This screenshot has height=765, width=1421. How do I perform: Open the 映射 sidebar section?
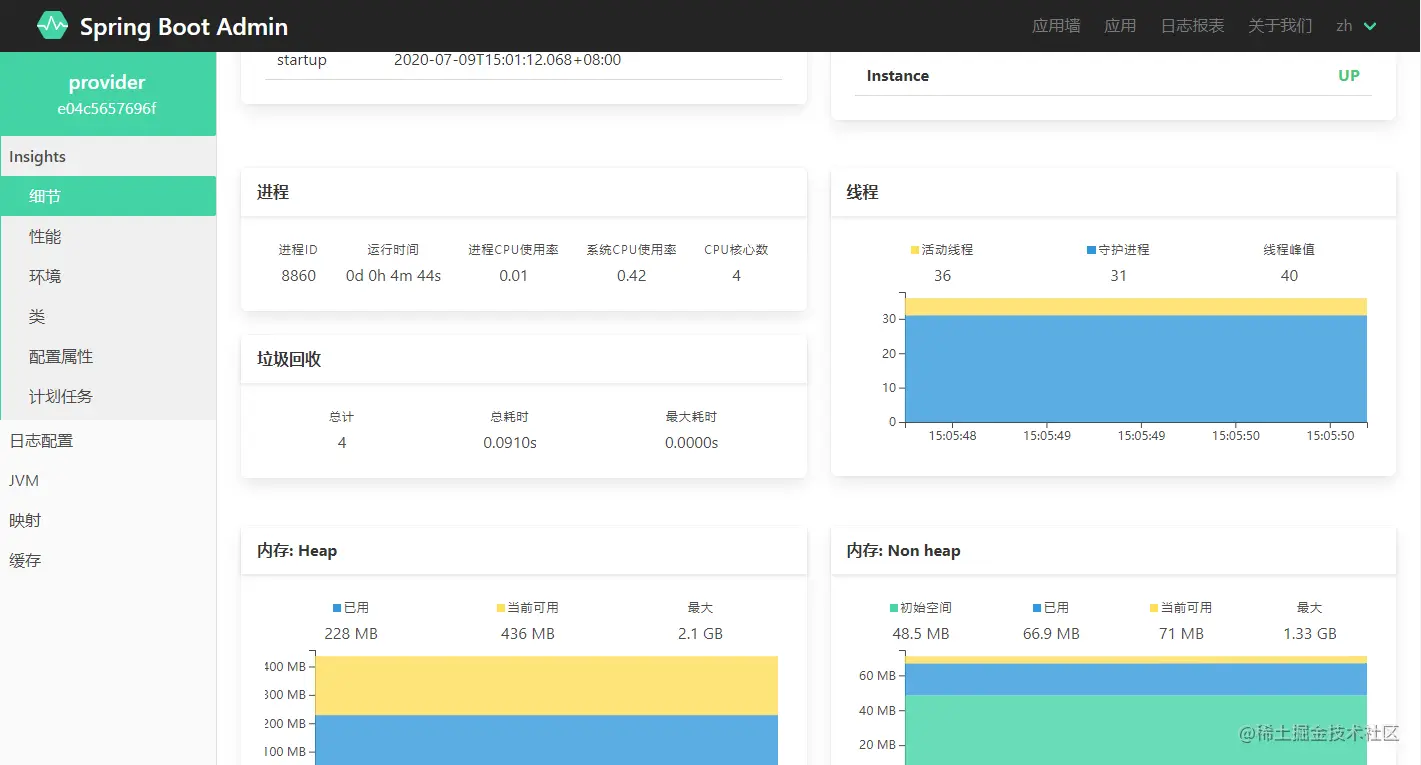pyautogui.click(x=108, y=520)
